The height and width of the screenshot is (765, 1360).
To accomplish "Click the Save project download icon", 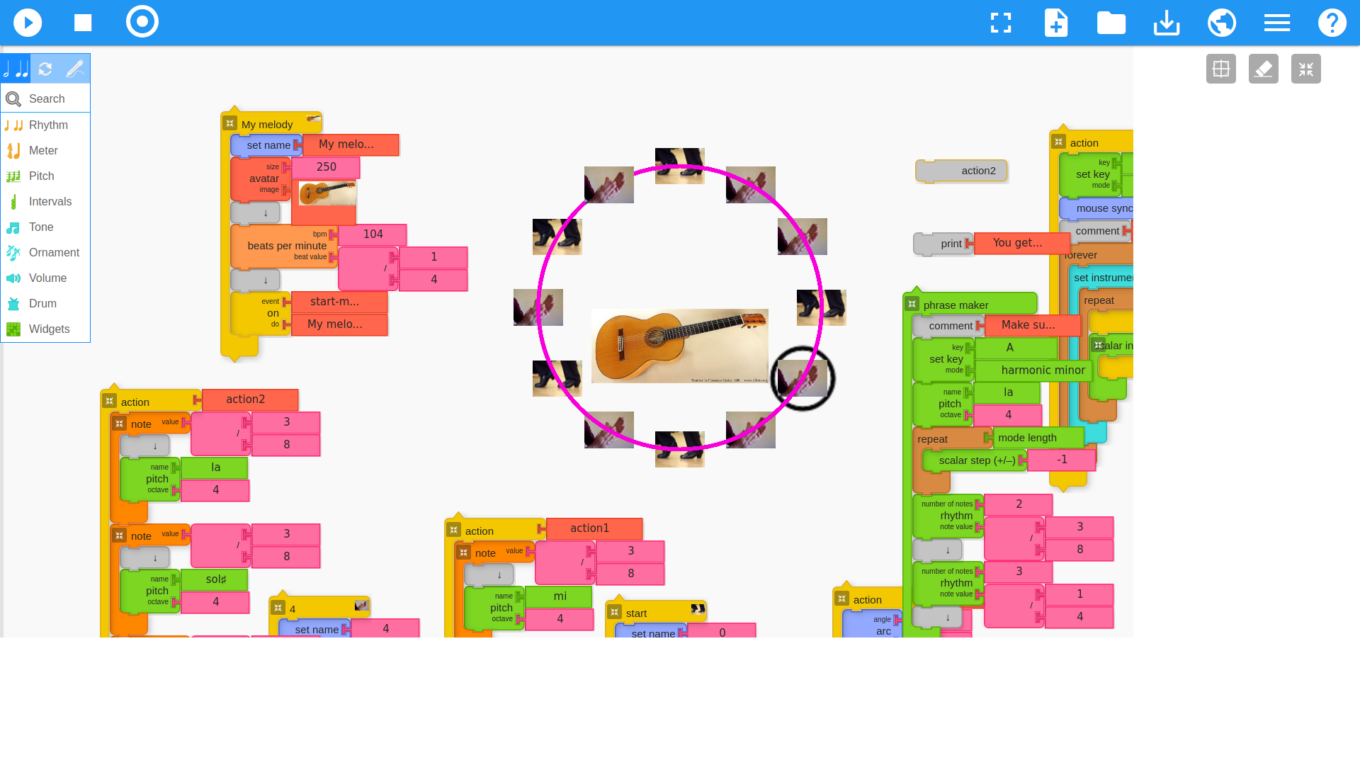I will [1166, 22].
